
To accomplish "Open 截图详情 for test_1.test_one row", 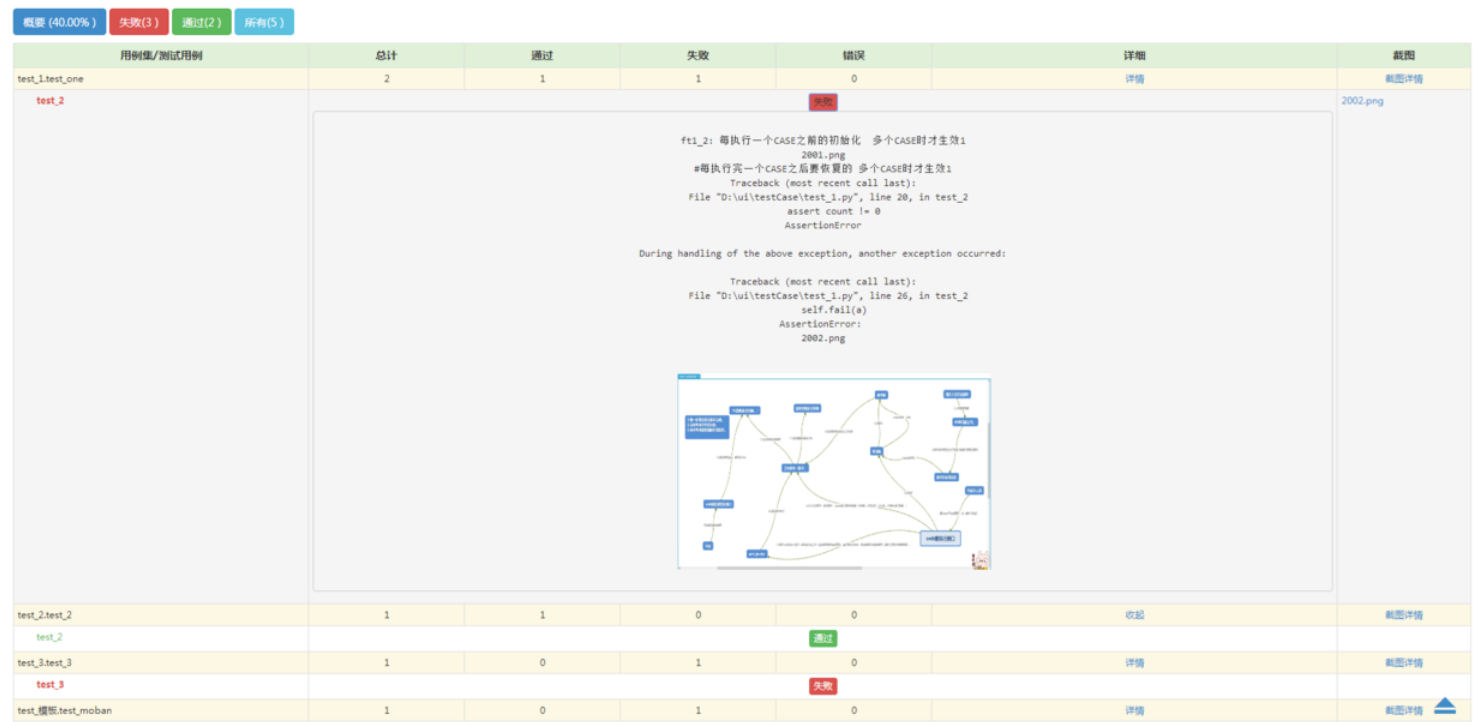I will [x=1403, y=79].
